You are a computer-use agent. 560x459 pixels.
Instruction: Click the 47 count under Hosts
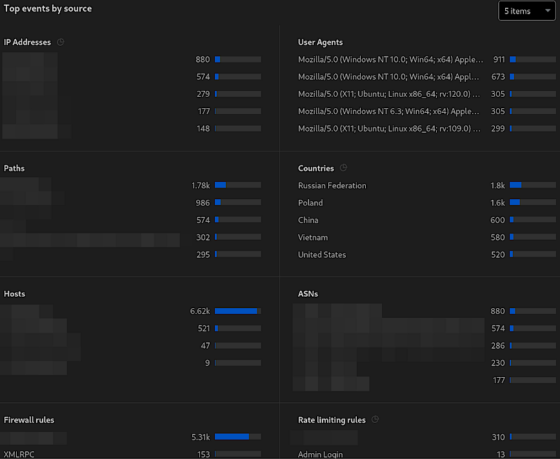tap(205, 346)
